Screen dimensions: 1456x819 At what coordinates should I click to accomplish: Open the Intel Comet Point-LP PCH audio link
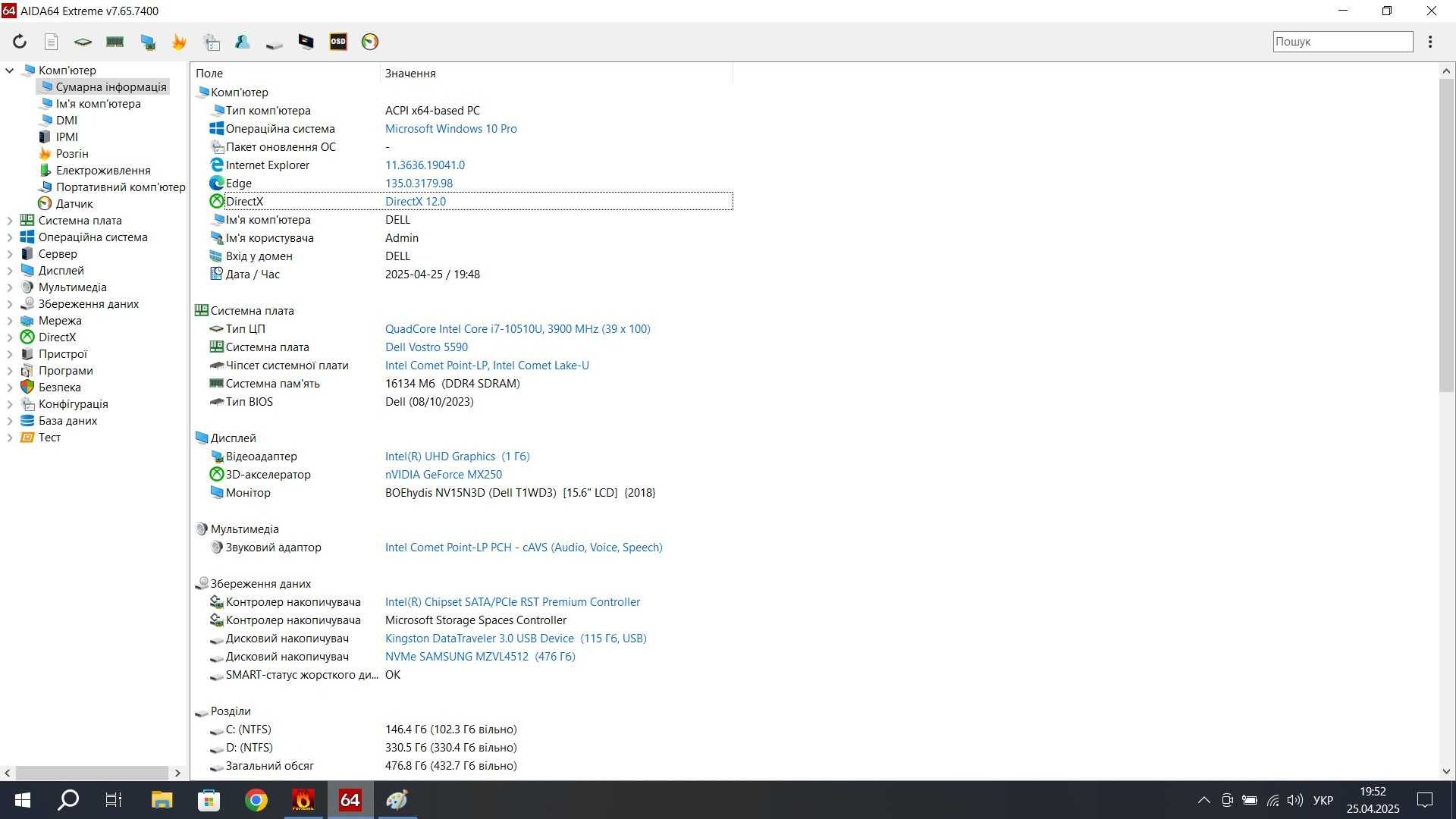coord(524,548)
